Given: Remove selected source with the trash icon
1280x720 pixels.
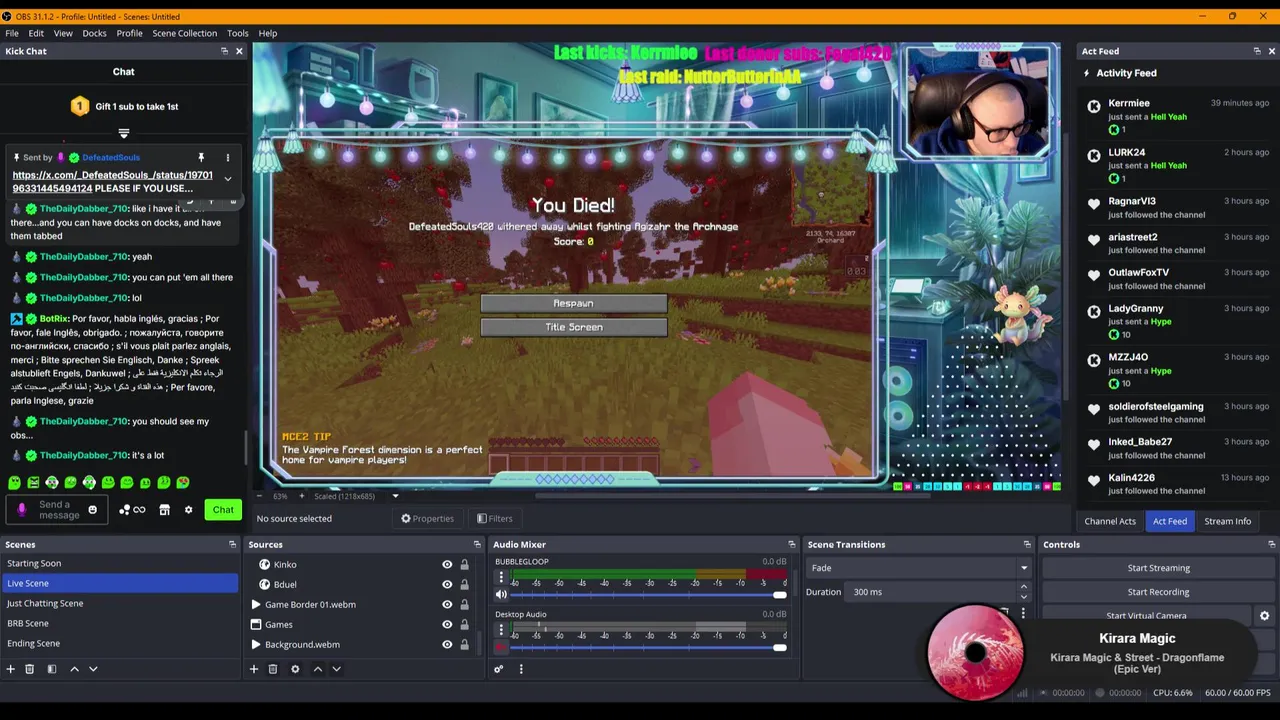Looking at the screenshot, I should tap(273, 669).
